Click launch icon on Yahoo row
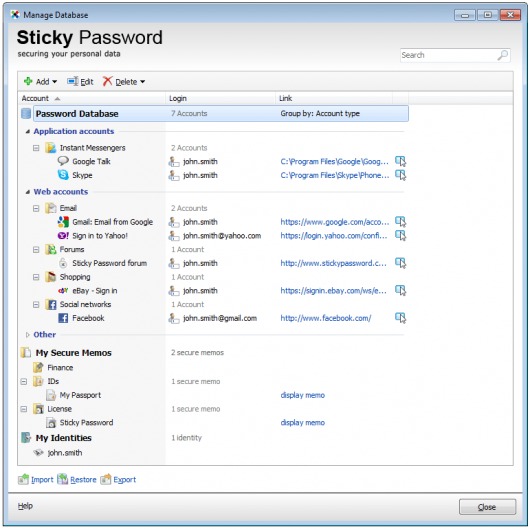This screenshot has height=529, width=530. [401, 236]
